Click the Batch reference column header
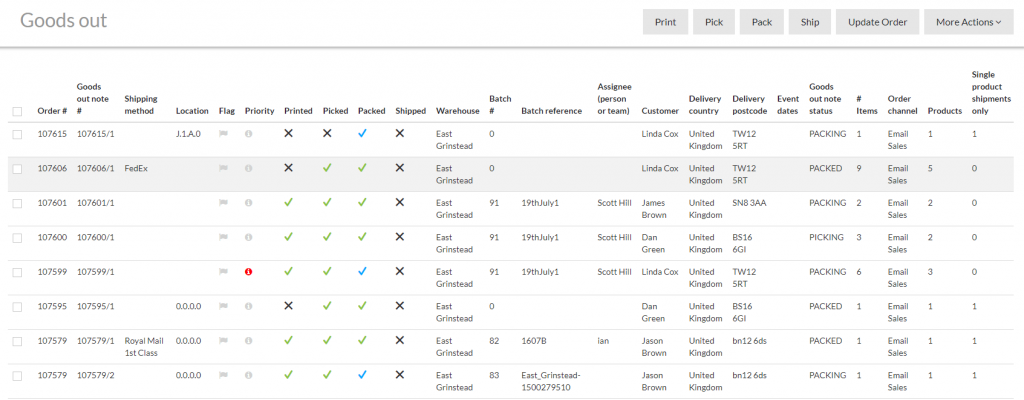1024x400 pixels. point(551,111)
